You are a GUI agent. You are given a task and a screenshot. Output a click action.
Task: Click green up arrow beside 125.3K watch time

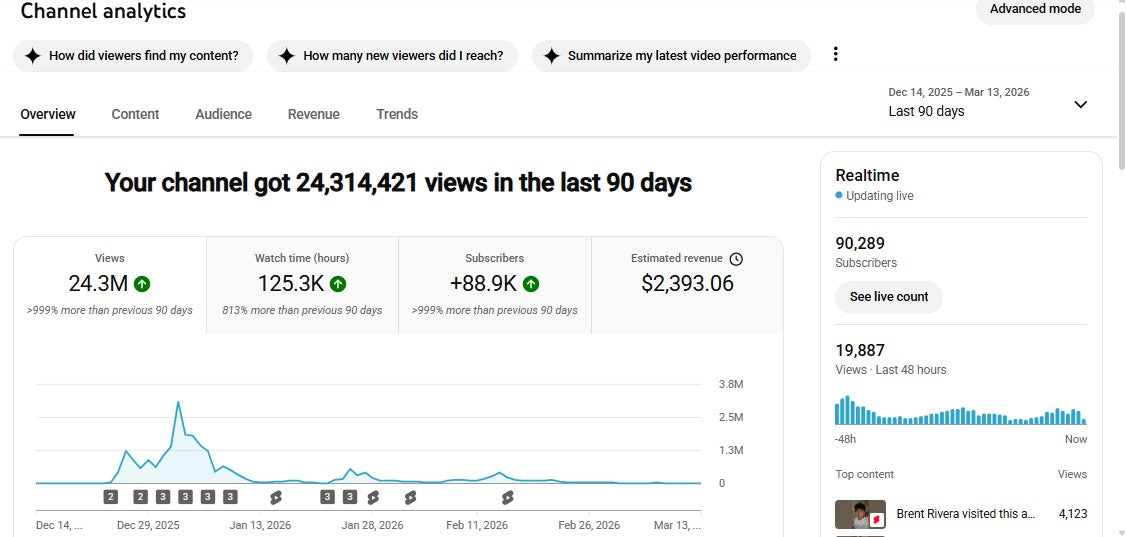pos(338,284)
